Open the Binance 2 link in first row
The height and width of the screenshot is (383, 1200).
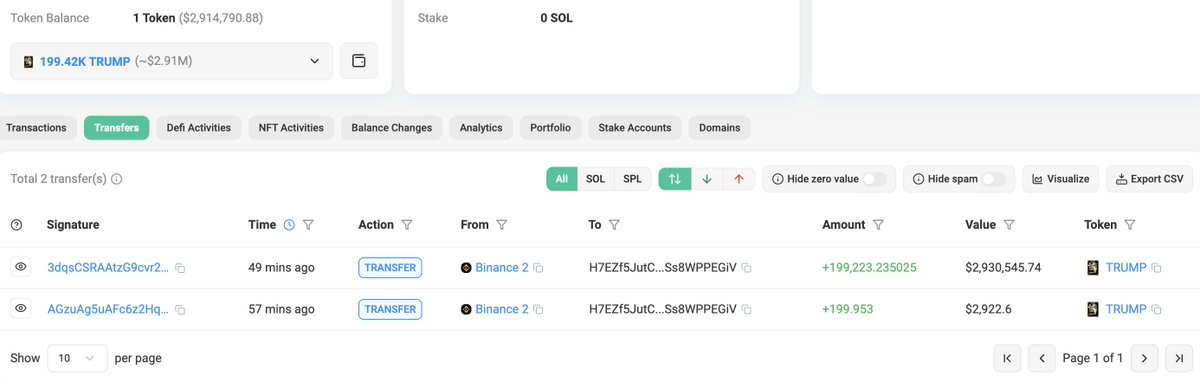(x=502, y=268)
